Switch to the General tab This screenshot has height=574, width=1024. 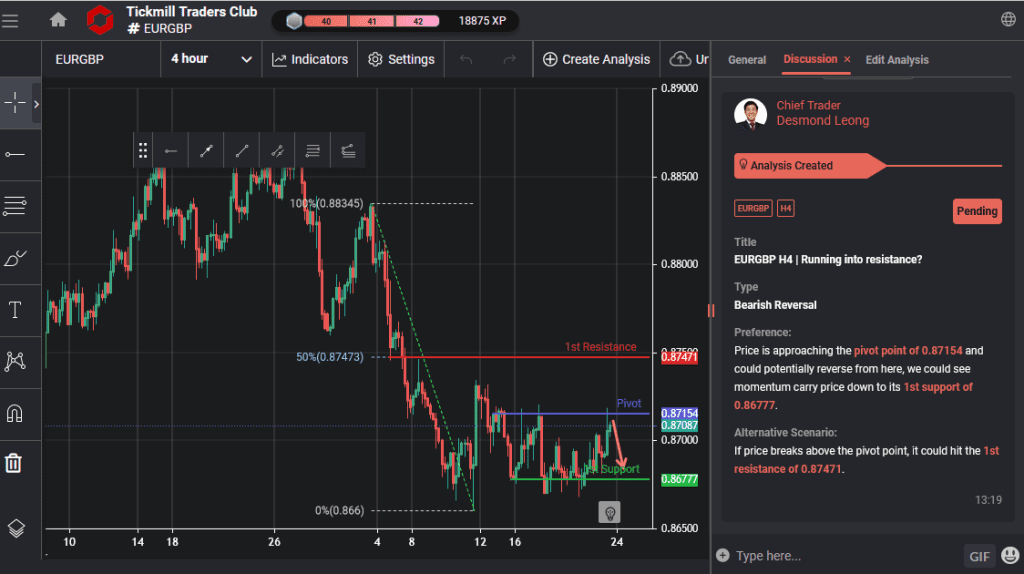point(746,59)
